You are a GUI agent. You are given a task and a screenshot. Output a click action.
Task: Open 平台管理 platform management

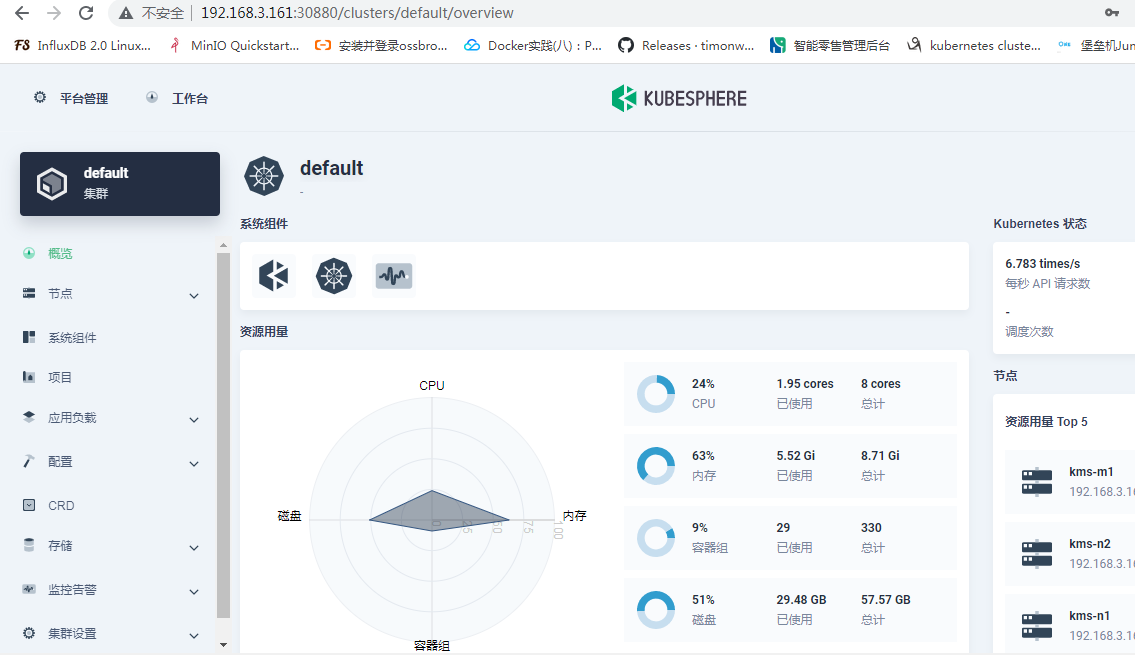[x=84, y=98]
